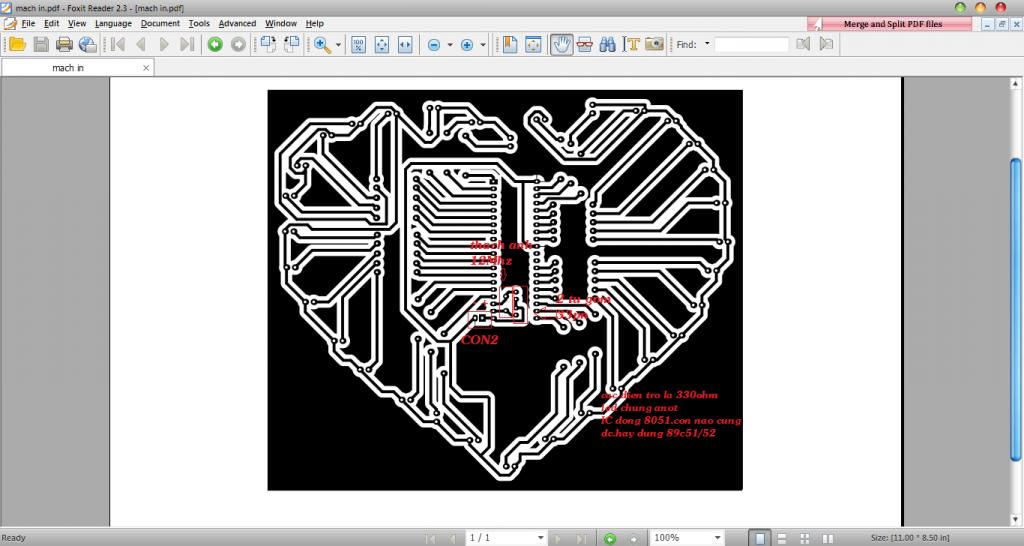Click Find Previous icon beside the search box
This screenshot has width=1024, height=546.
coord(803,44)
